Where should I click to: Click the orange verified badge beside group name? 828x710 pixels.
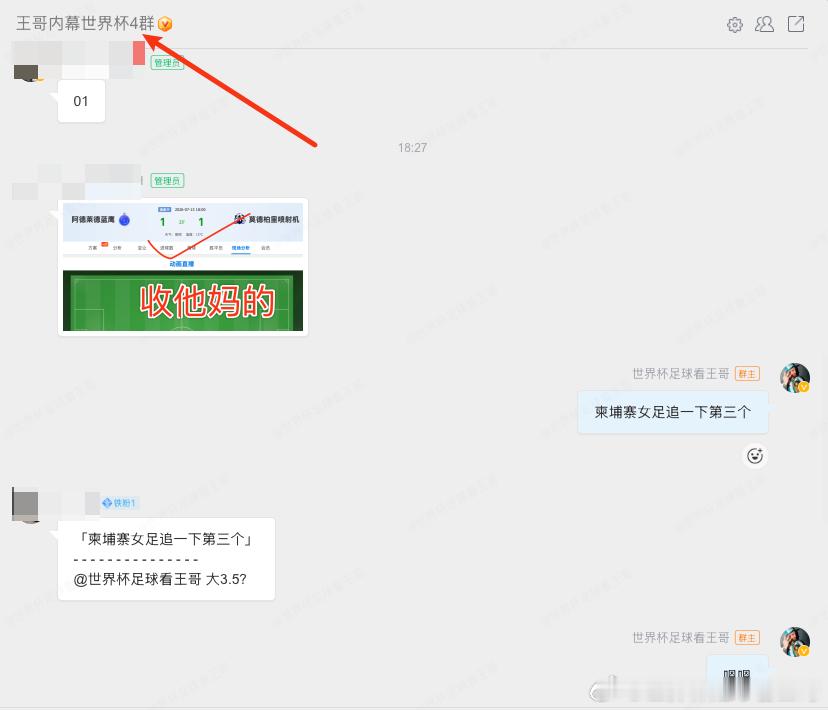pos(165,24)
